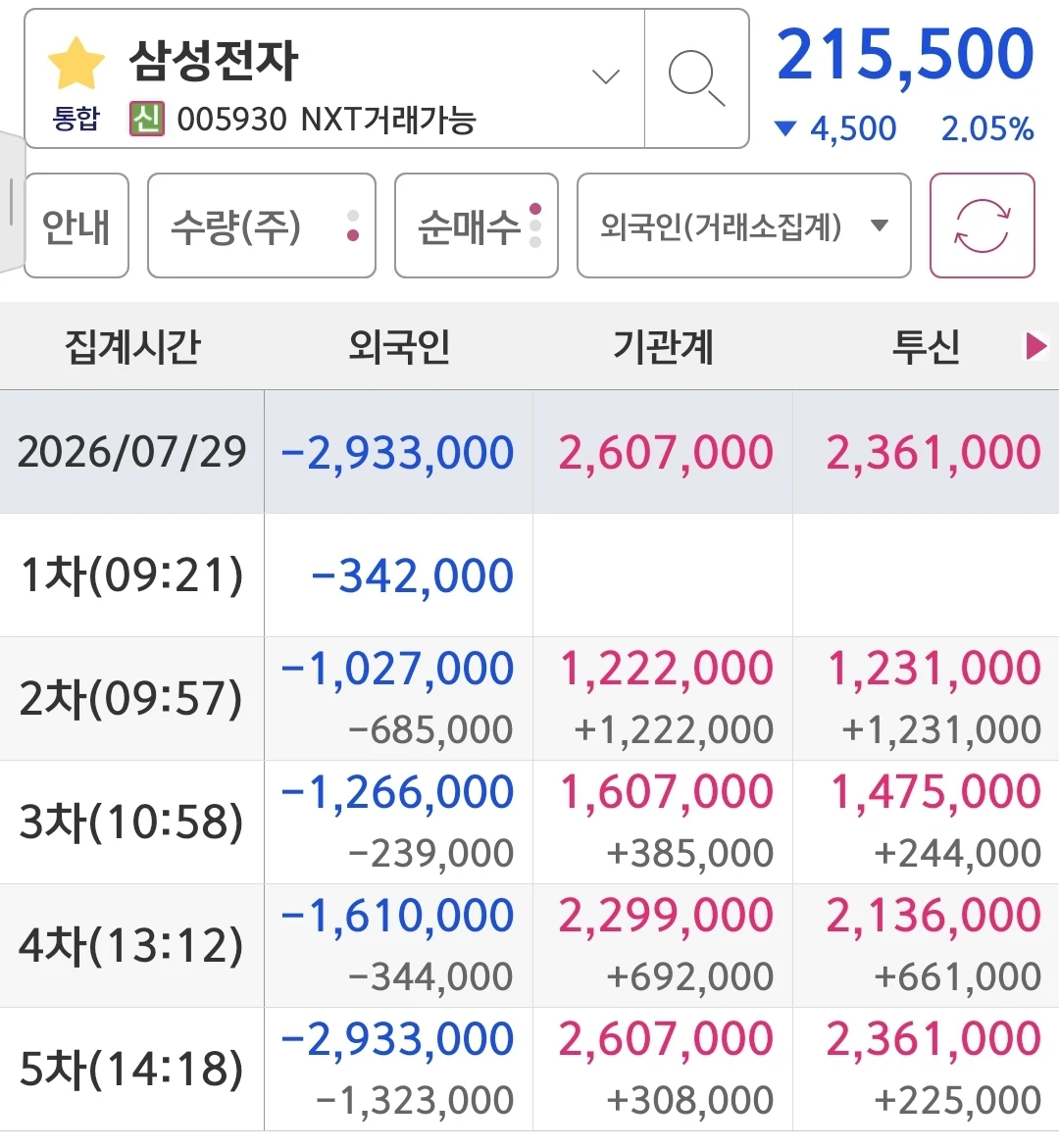This screenshot has height=1148, width=1059.
Task: Expand the 삼성전자 stock selector chevron
Action: coord(606,76)
